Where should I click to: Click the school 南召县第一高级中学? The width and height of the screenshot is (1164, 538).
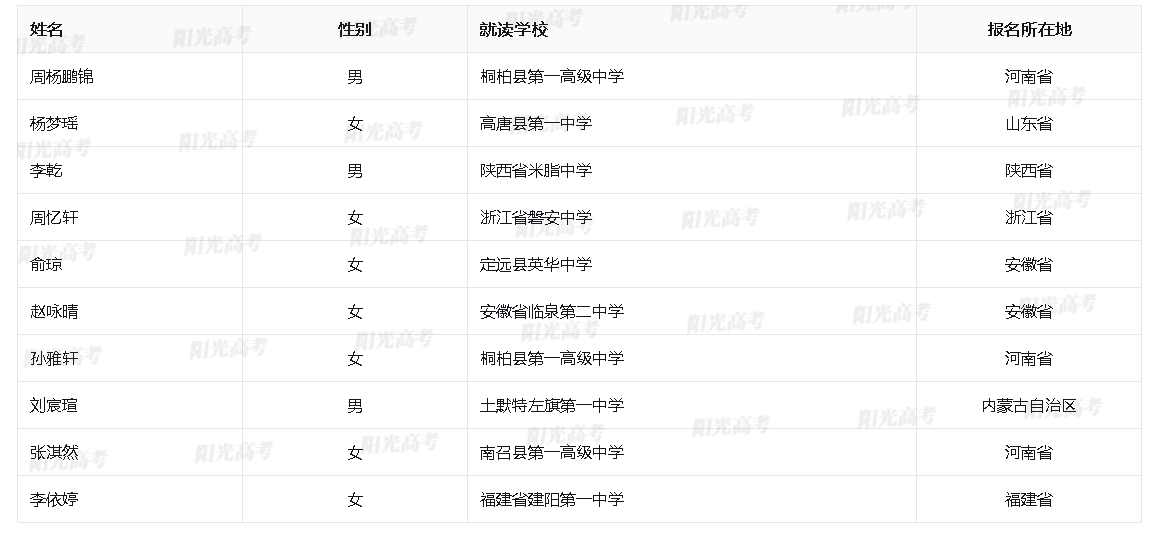[552, 453]
